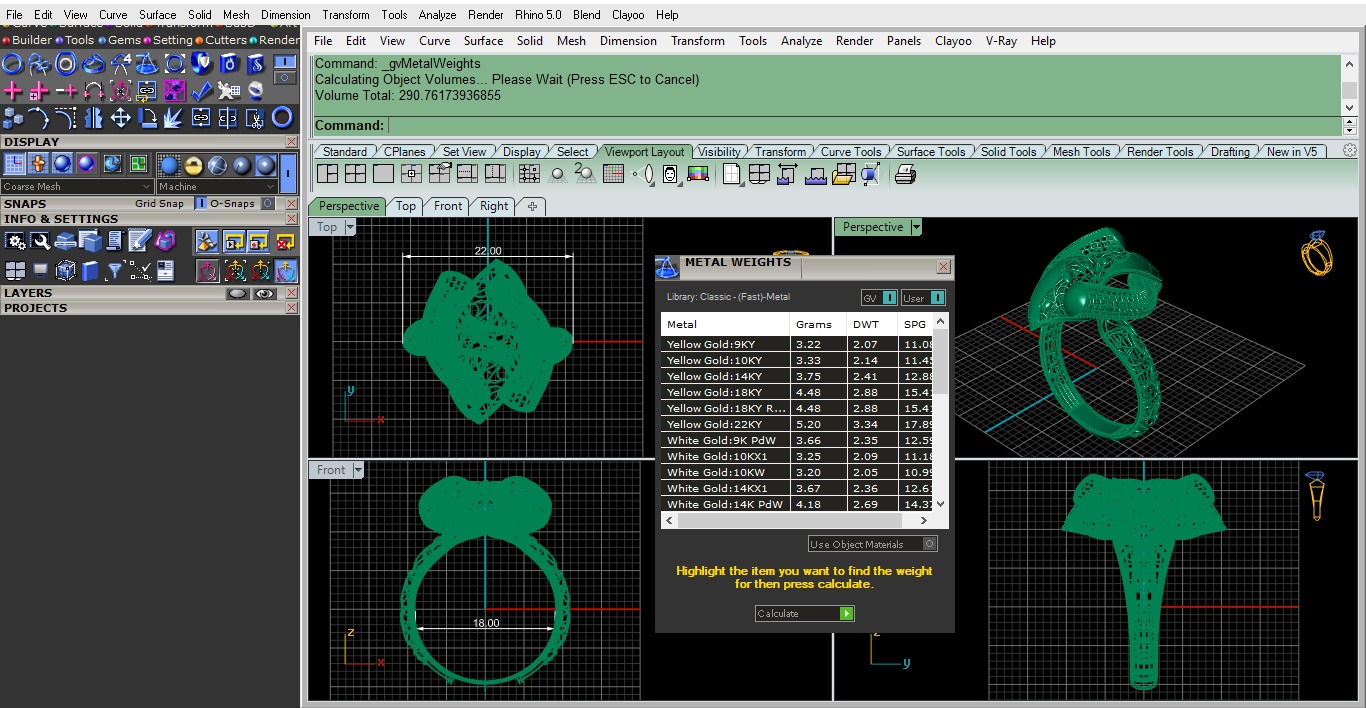
Task: Click the command history scroll-down arrow
Action: click(1349, 107)
